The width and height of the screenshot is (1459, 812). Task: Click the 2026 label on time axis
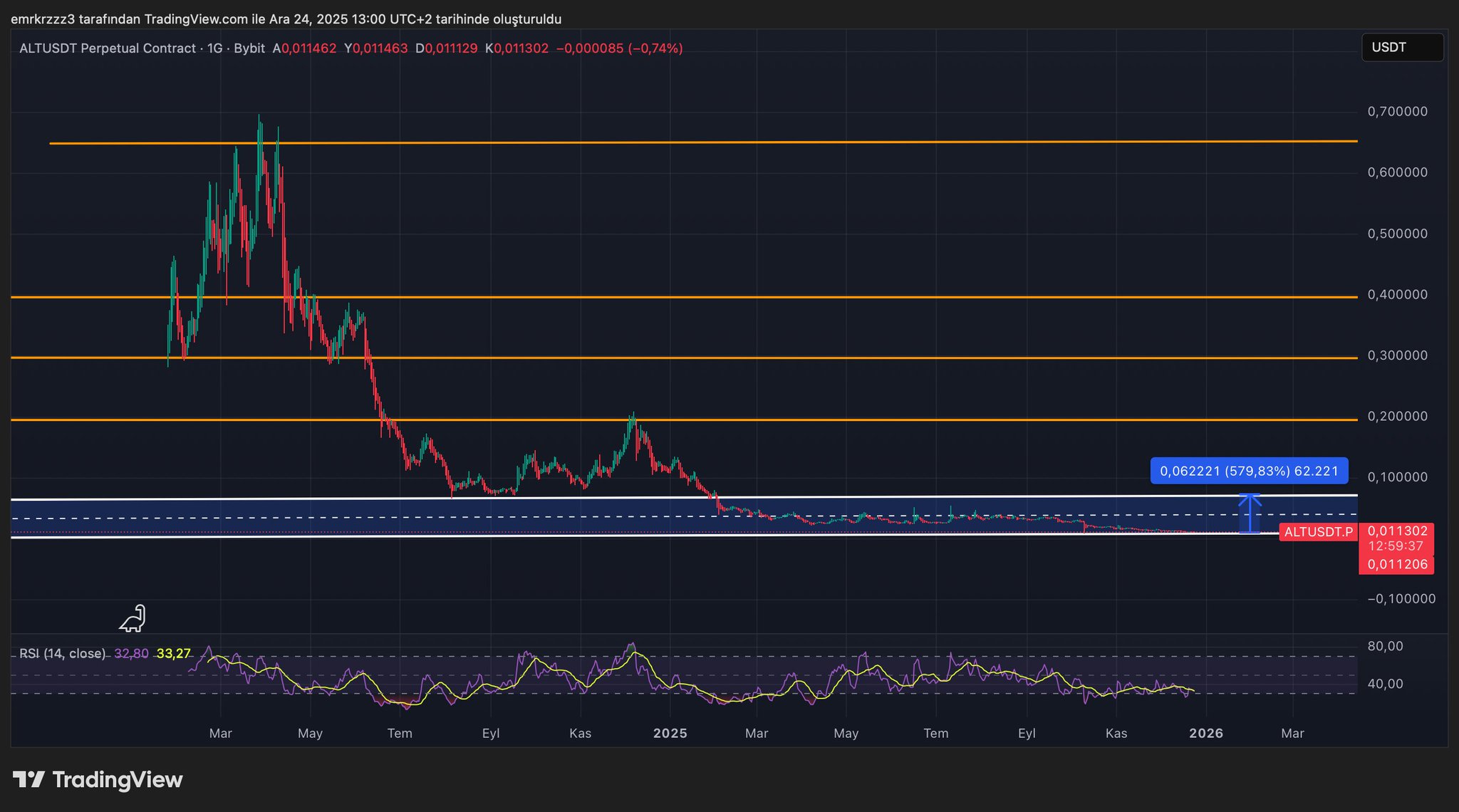(1206, 733)
